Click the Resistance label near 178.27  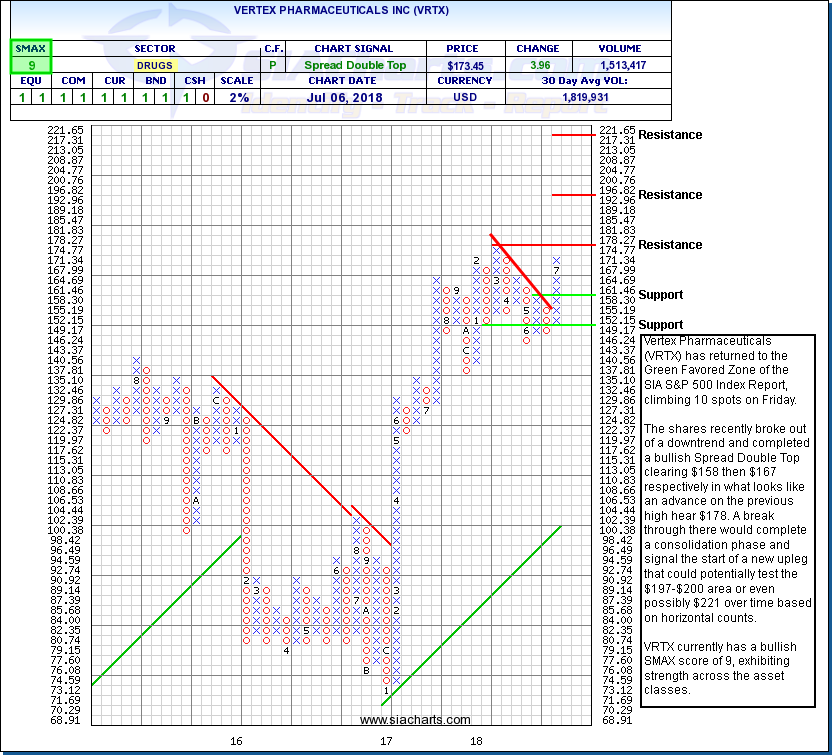670,245
